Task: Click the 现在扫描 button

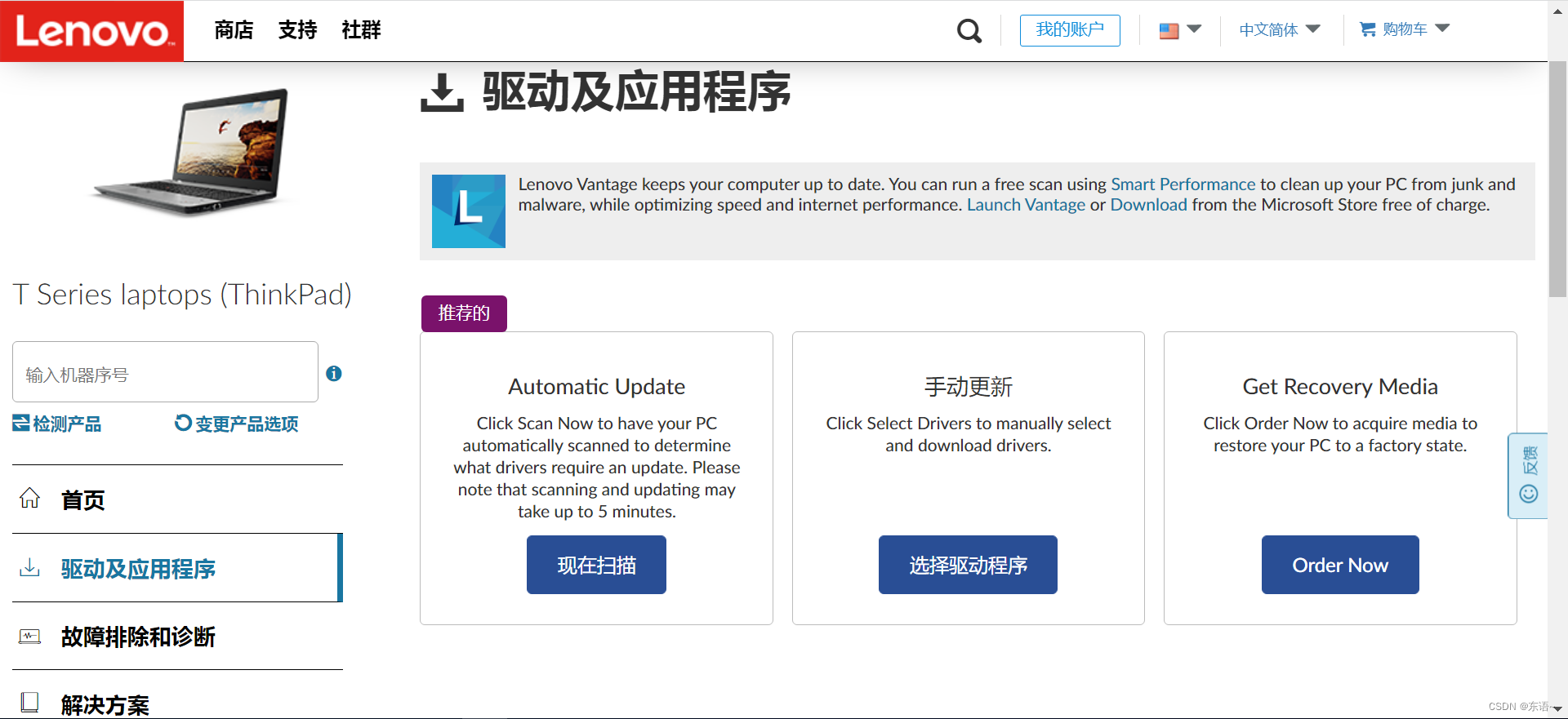Action: (596, 565)
